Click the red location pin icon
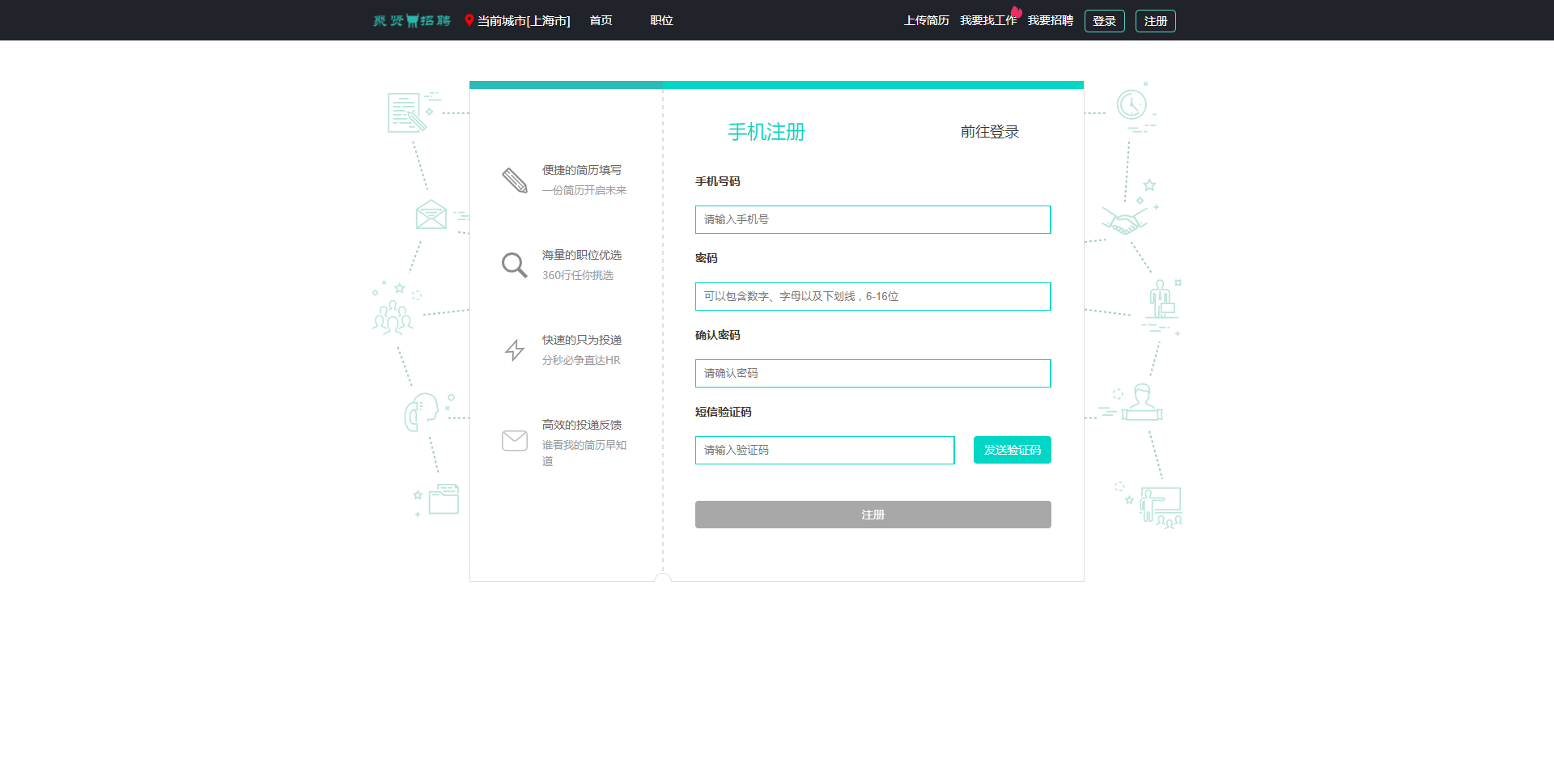1554x784 pixels. click(469, 20)
